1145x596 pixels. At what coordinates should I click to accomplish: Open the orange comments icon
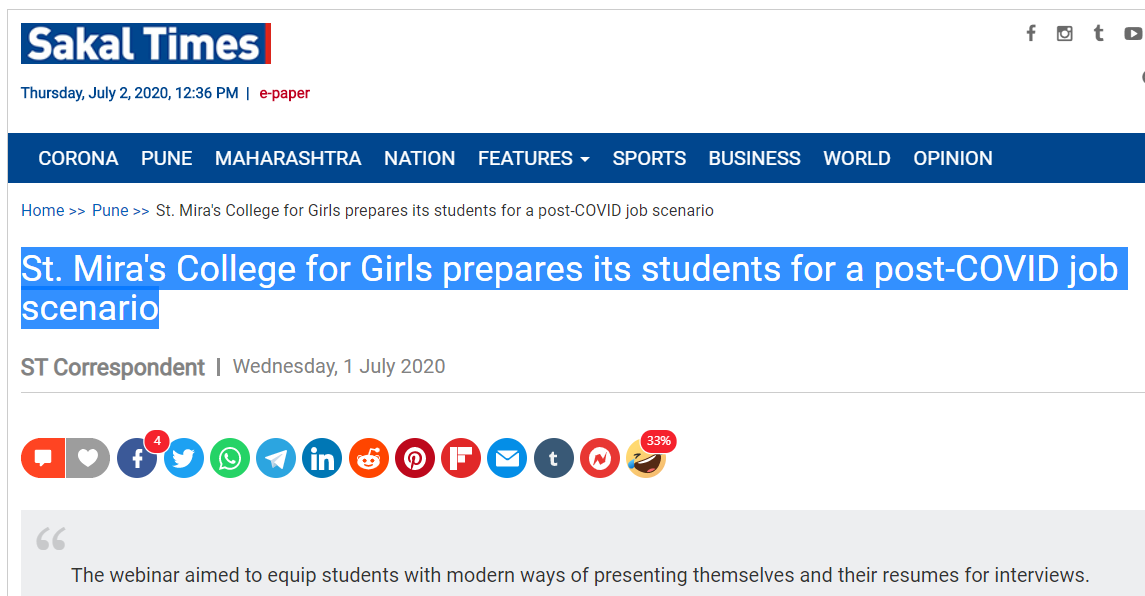43,459
